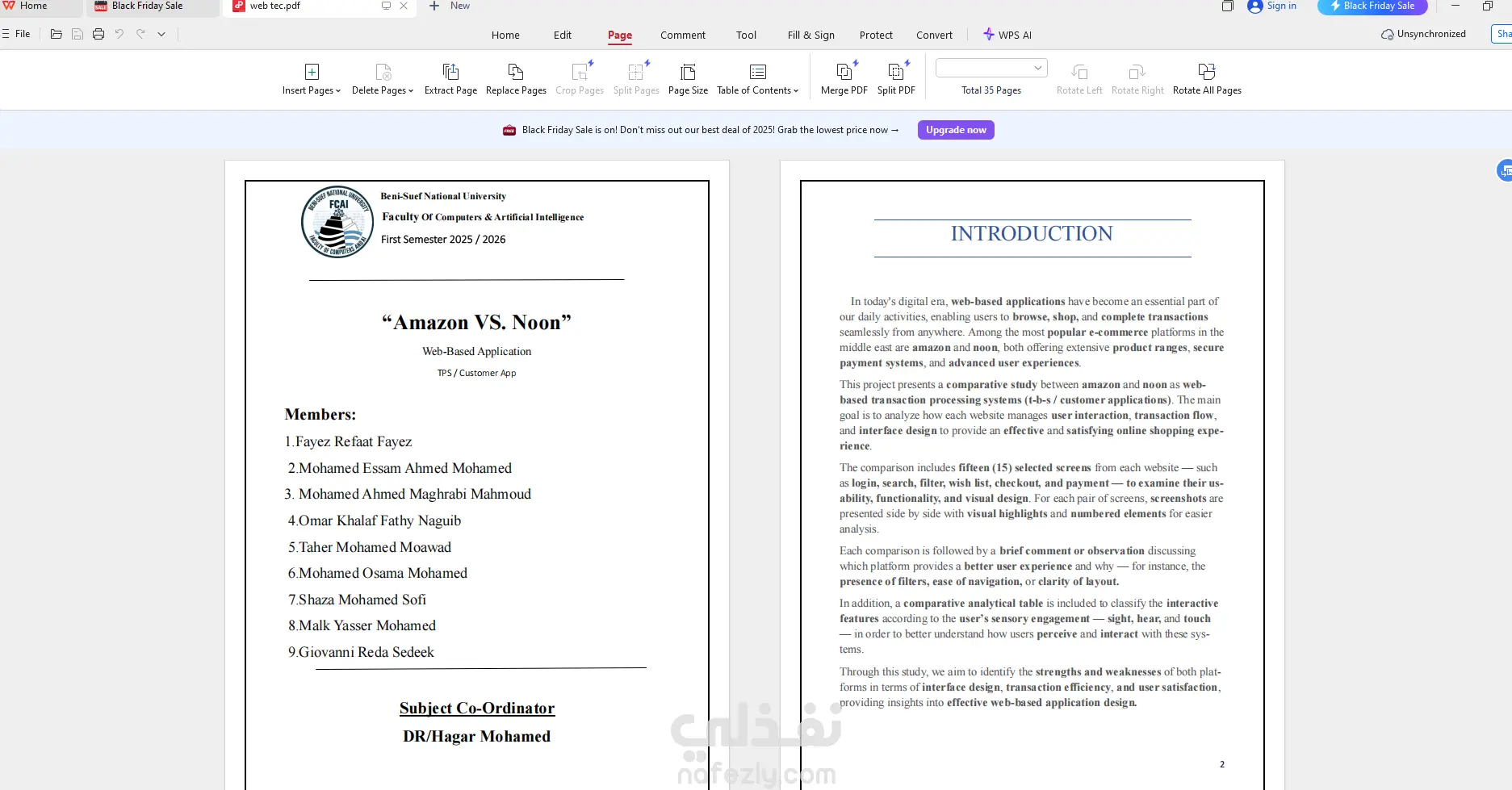Click the redo arrow icon
This screenshot has width=1512, height=790.
coord(140,34)
